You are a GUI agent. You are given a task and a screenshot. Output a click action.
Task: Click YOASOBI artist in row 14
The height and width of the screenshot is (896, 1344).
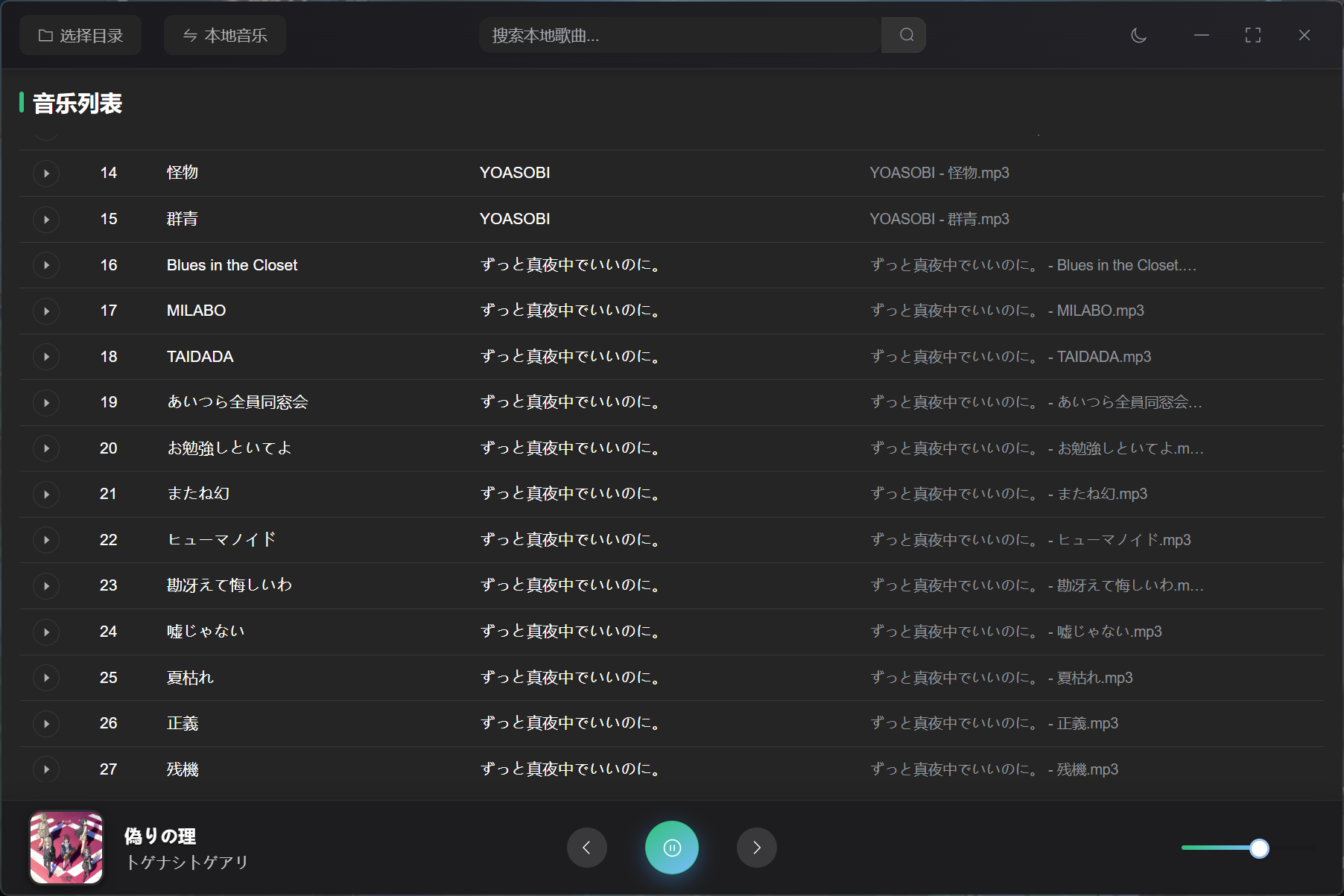pyautogui.click(x=515, y=173)
